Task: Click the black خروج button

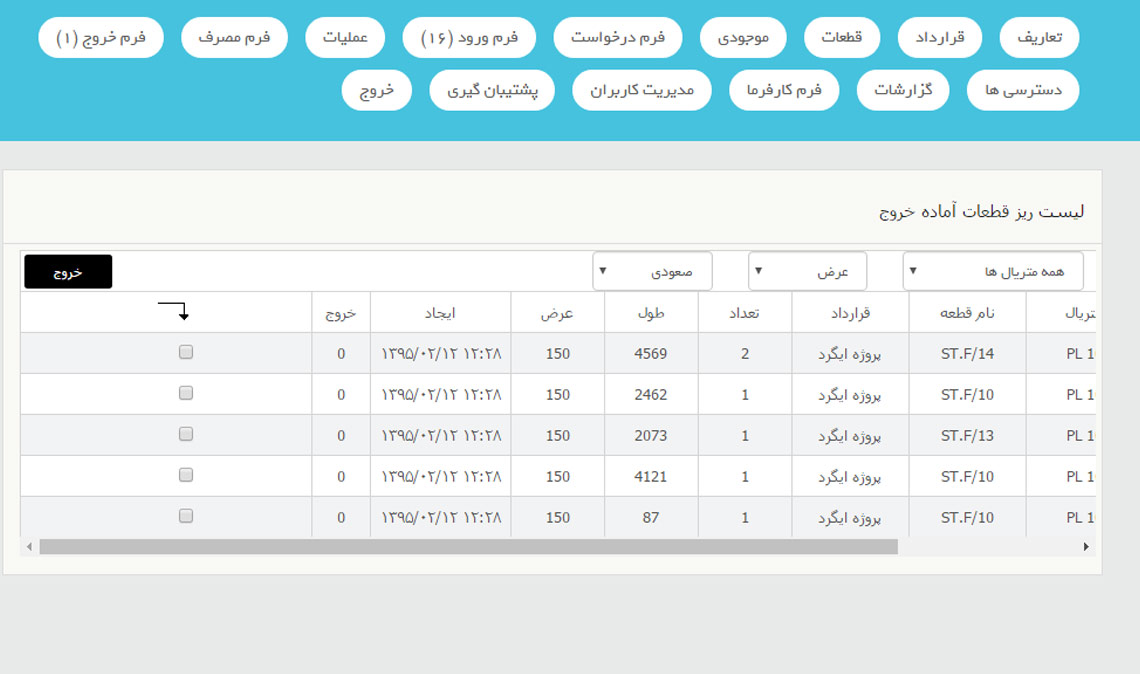Action: tap(68, 272)
